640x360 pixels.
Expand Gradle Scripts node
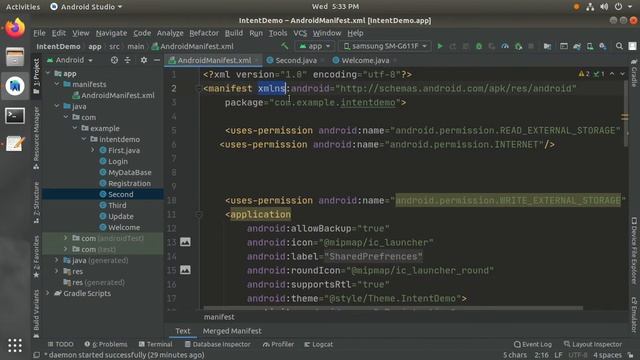[x=48, y=293]
